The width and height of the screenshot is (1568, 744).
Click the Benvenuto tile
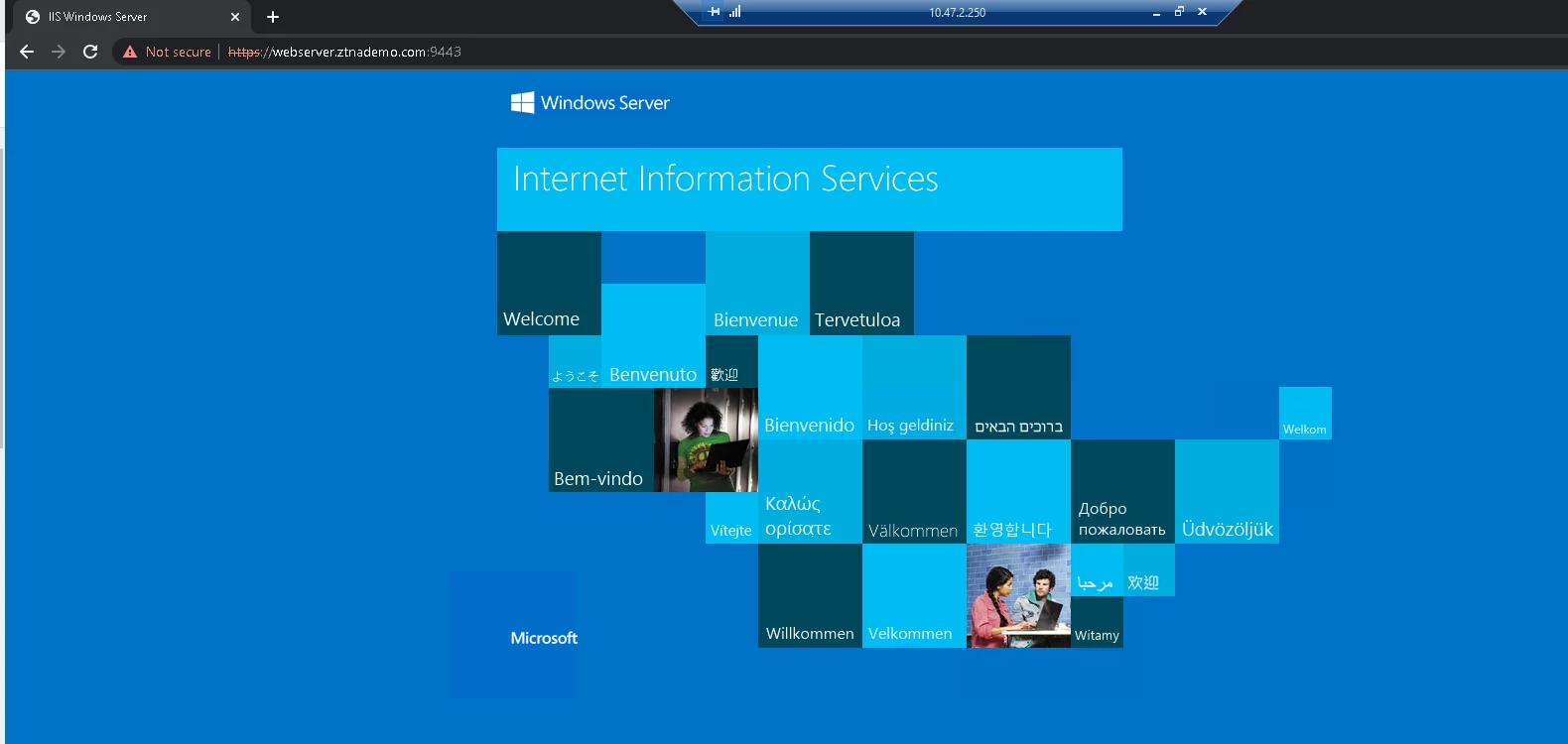[x=653, y=335]
